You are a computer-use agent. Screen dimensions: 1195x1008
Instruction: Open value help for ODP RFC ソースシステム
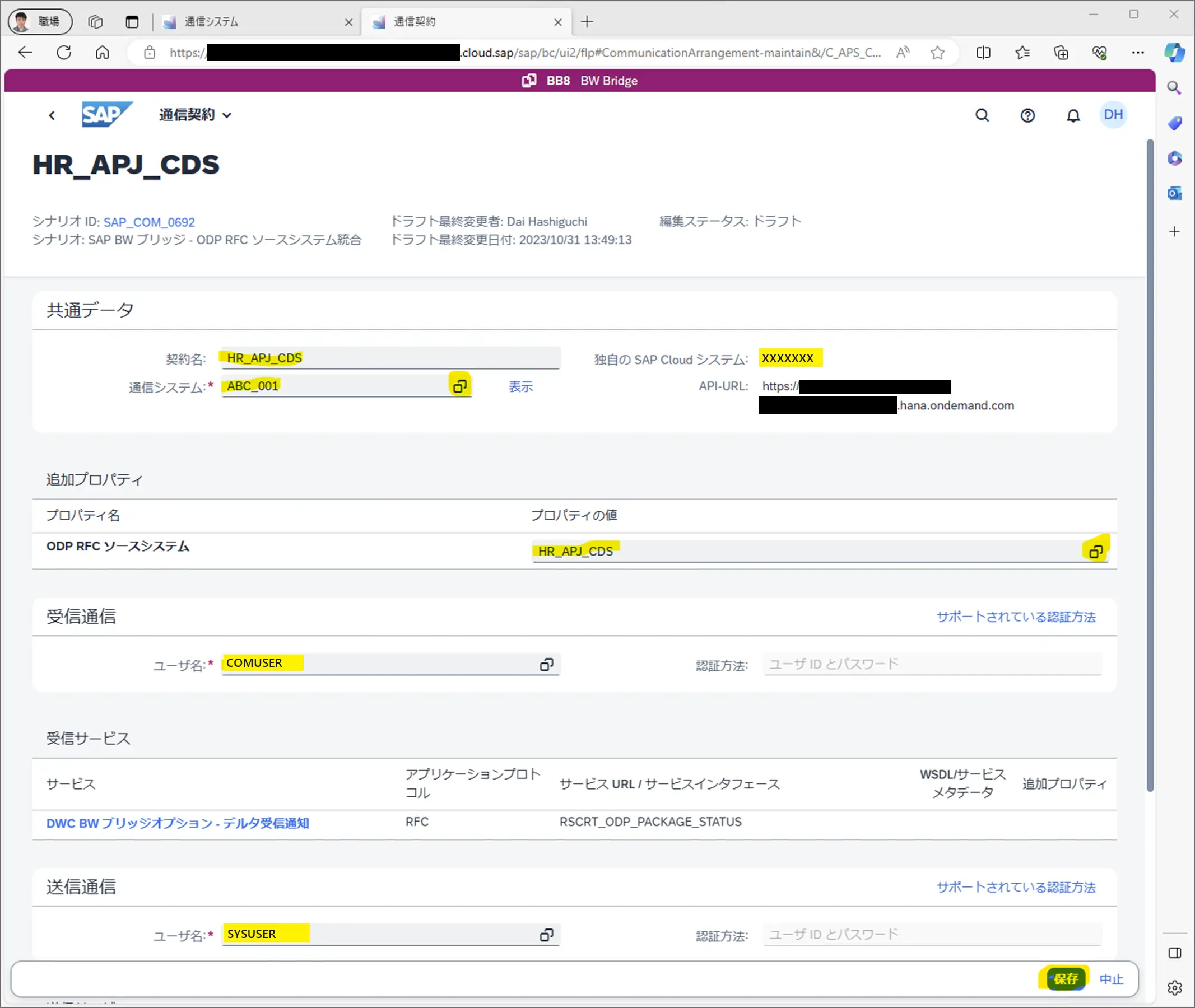point(1095,551)
